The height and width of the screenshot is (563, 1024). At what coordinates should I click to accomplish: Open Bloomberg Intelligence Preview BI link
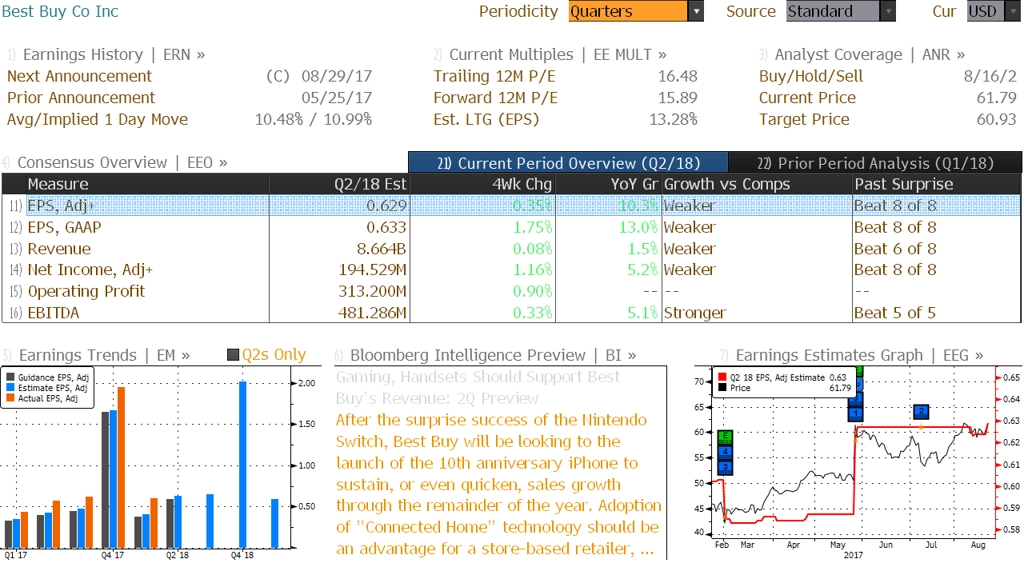tap(493, 355)
